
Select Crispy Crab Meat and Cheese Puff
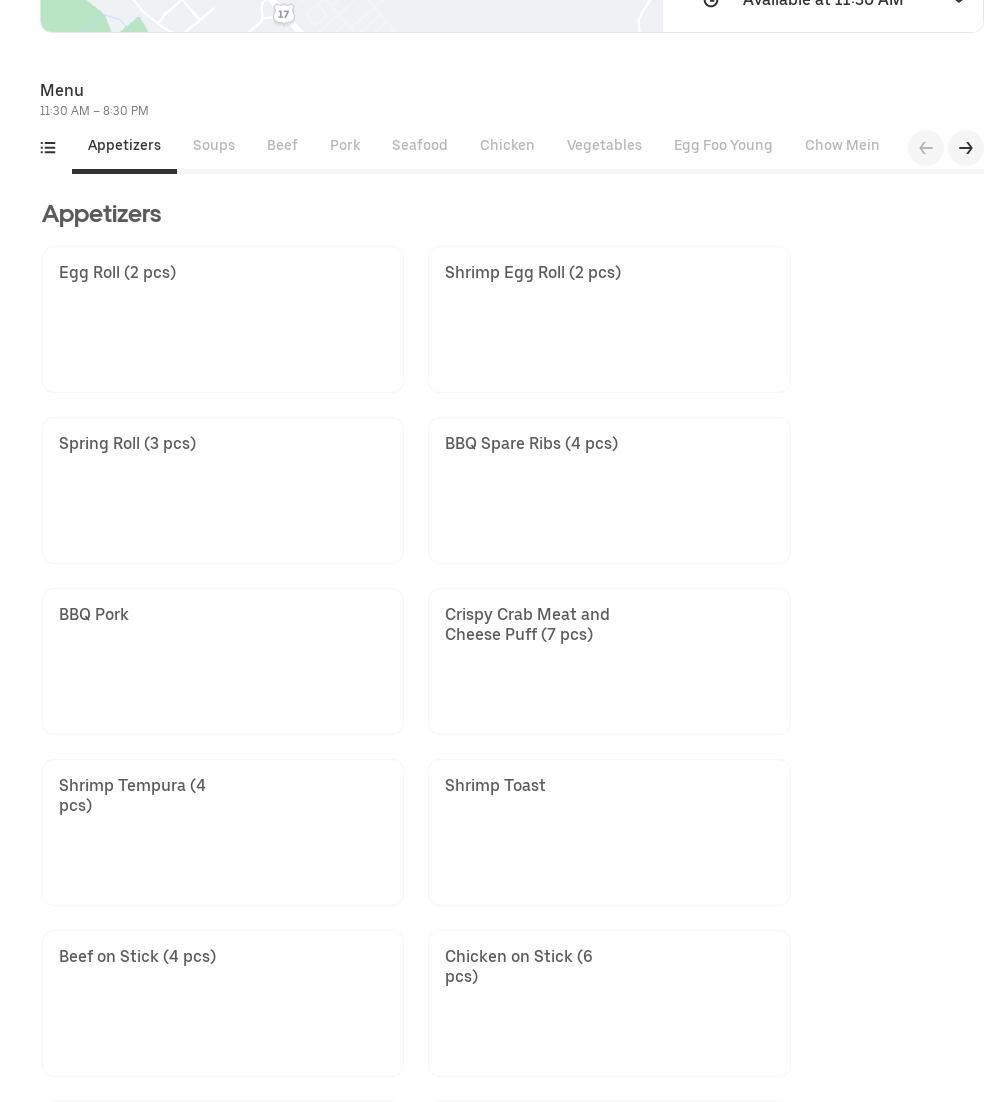click(x=609, y=661)
